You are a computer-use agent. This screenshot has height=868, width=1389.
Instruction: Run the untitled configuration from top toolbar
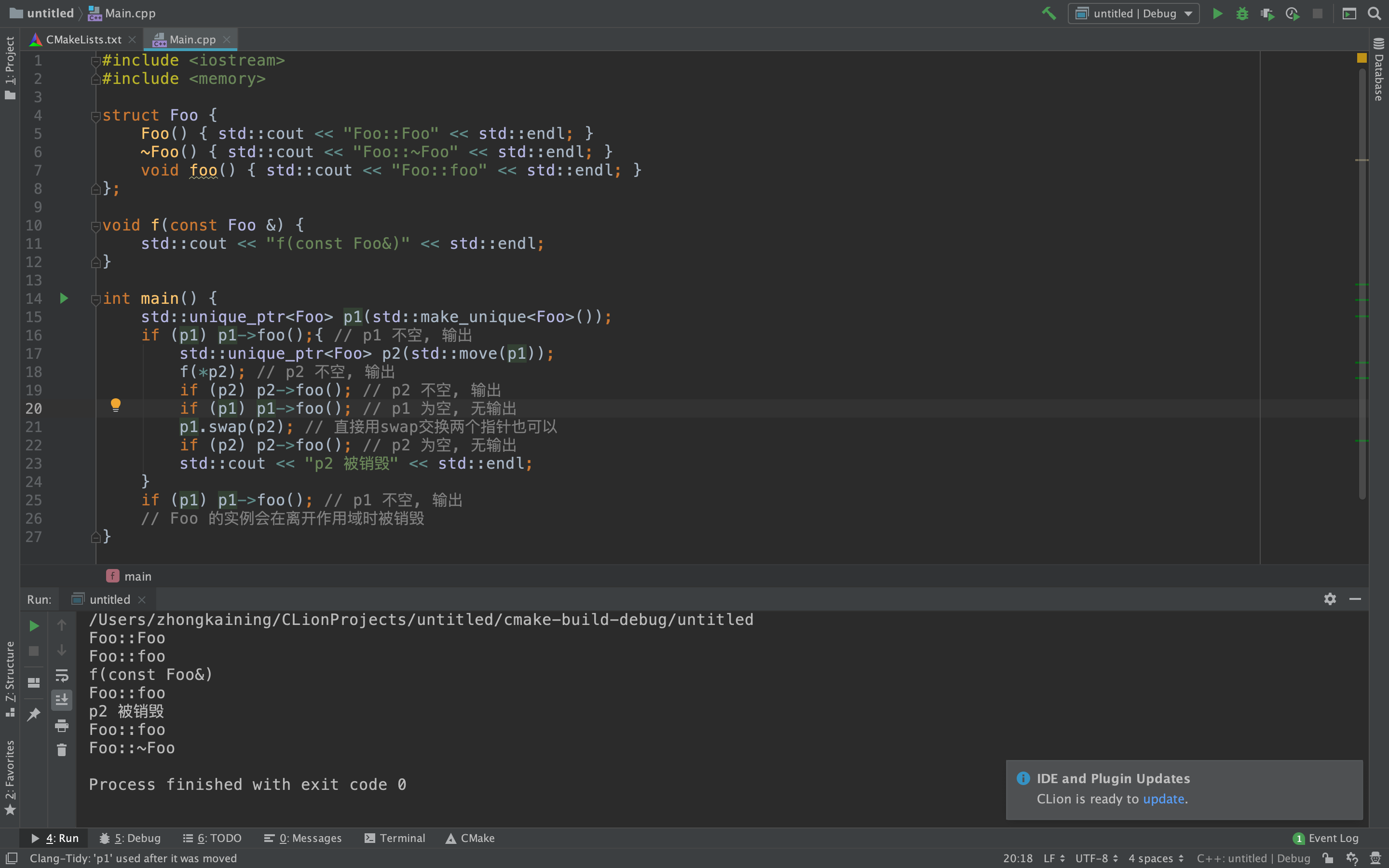coord(1217,13)
